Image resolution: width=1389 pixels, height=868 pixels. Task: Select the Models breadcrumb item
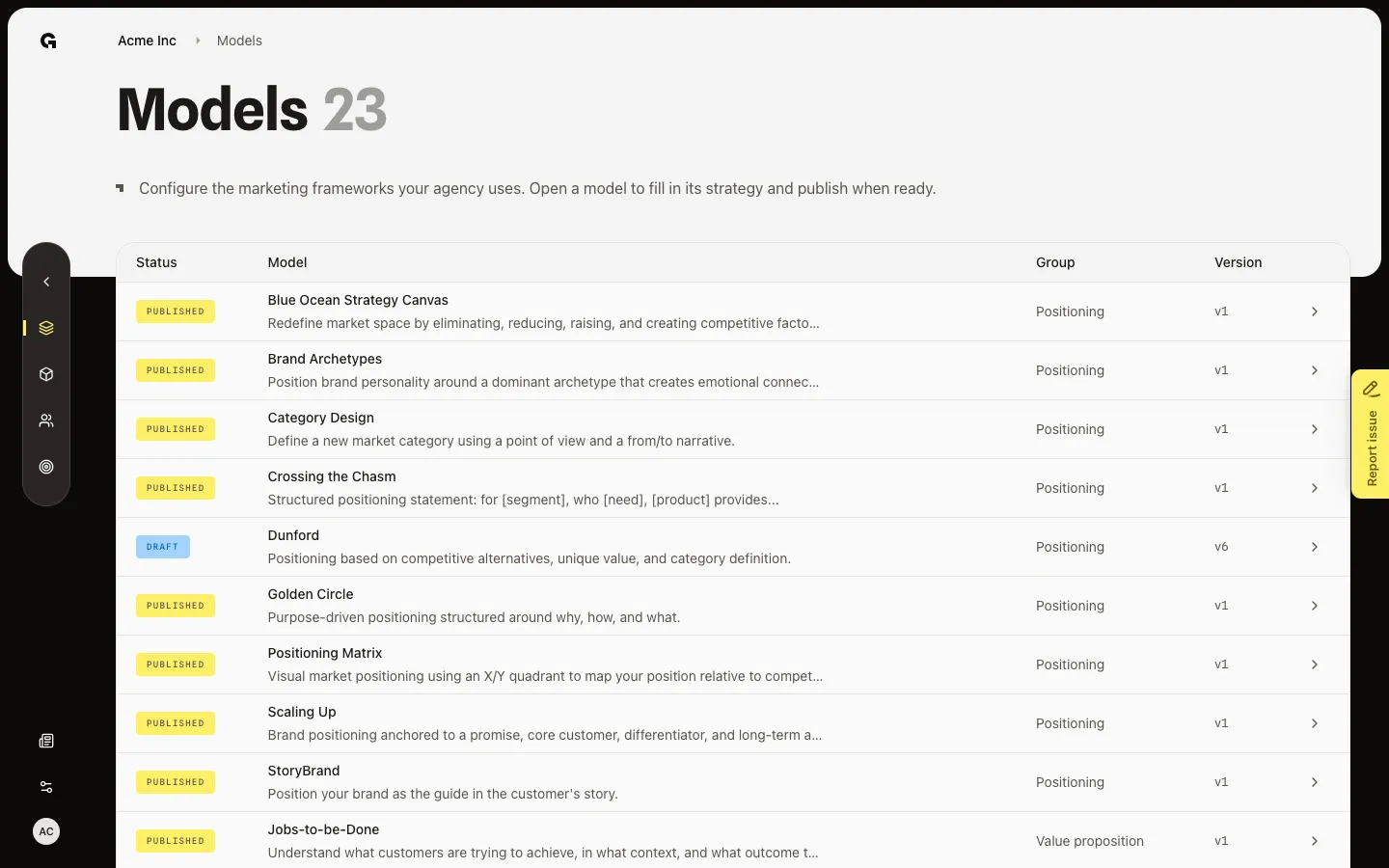pos(239,41)
